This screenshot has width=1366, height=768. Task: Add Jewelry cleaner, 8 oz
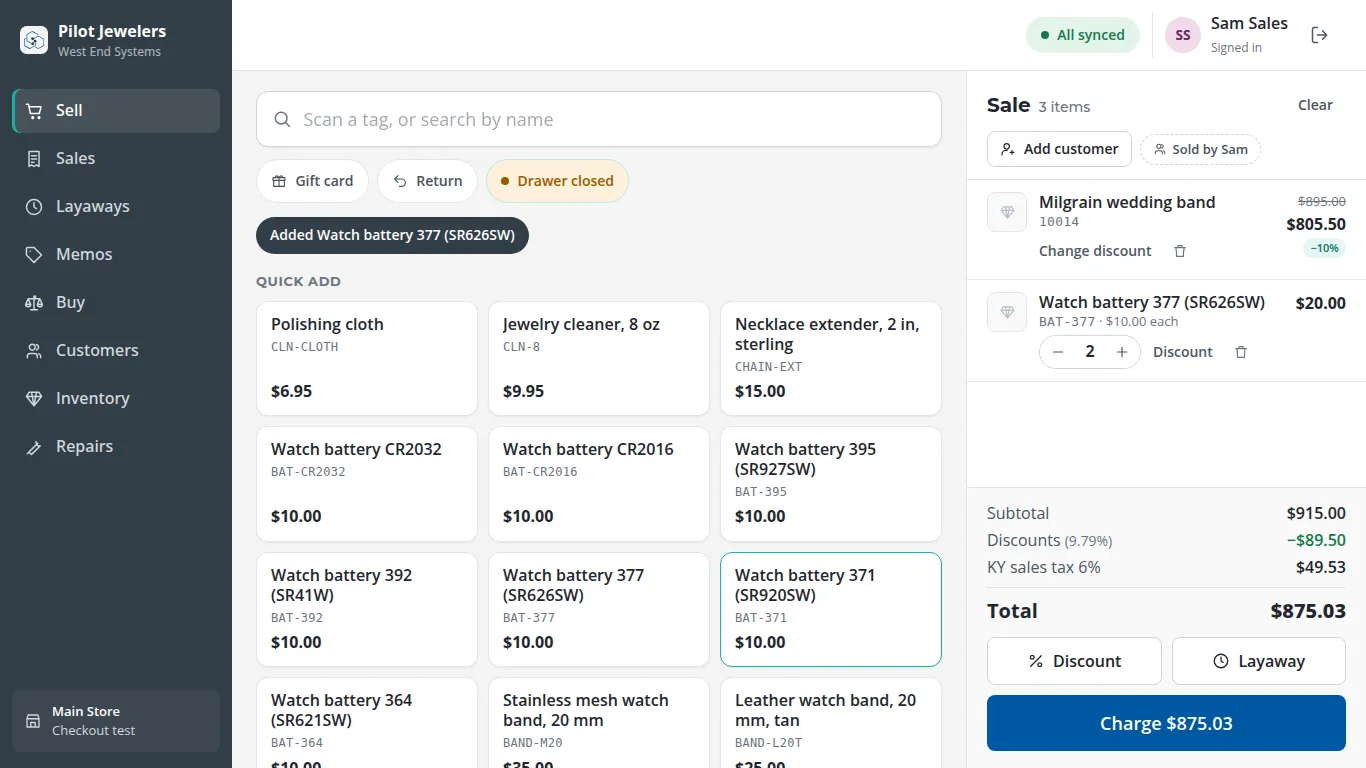tap(599, 359)
